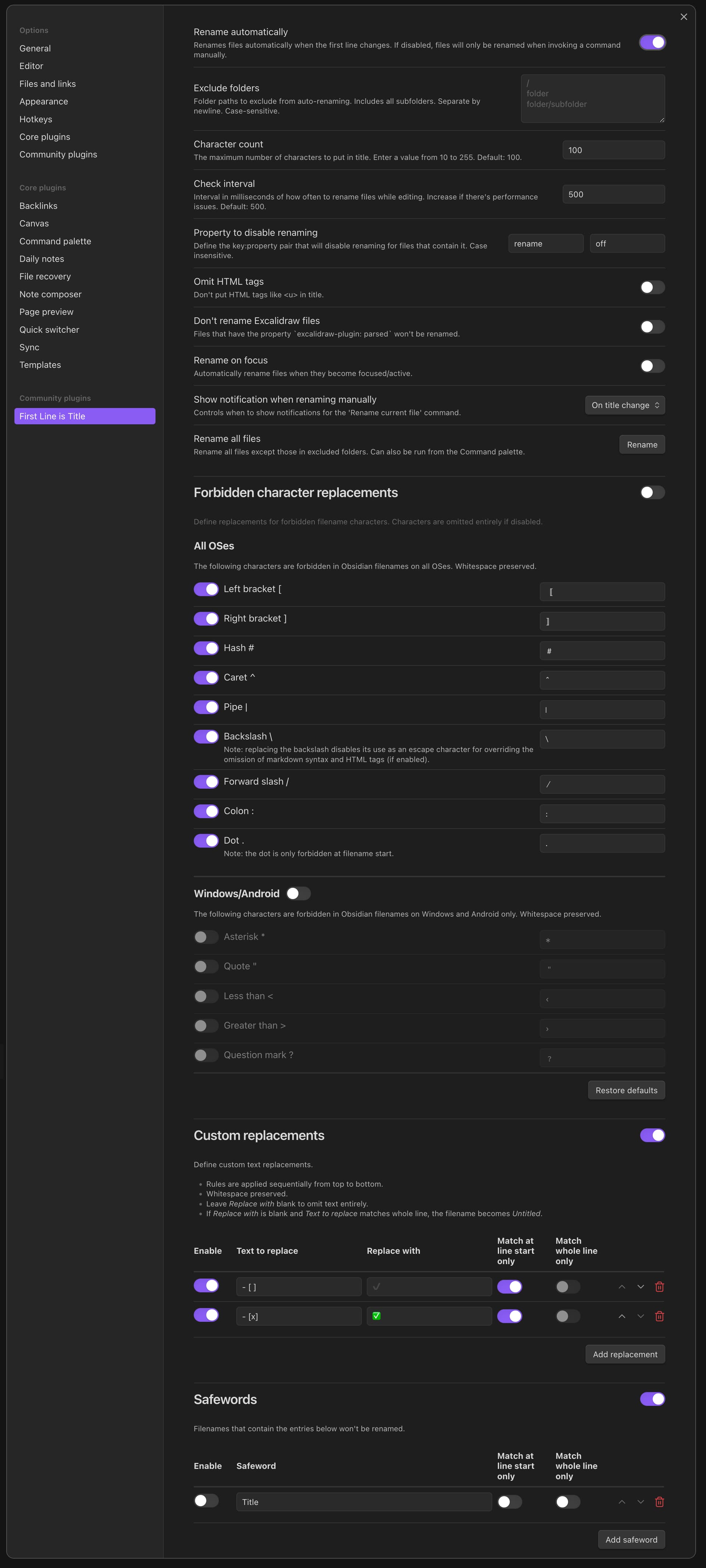Delete the 'Title' safeword entry
The width and height of the screenshot is (706, 1568).
click(x=659, y=1501)
